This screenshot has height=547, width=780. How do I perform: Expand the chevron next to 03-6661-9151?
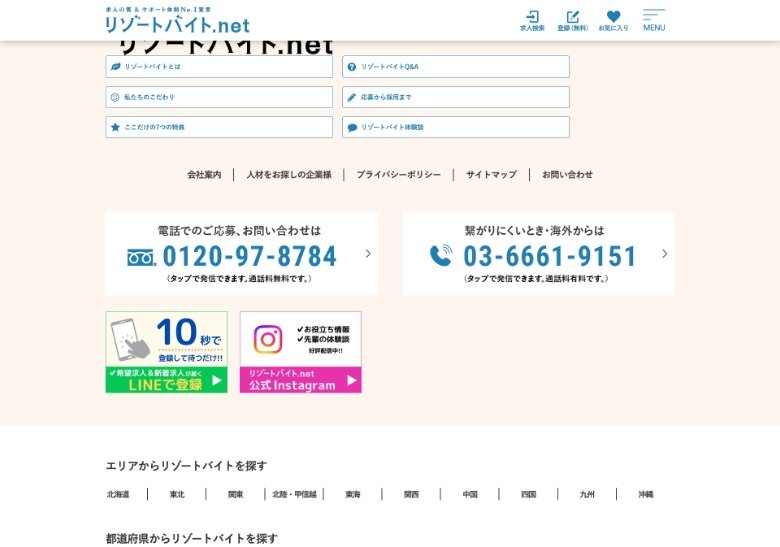(665, 254)
